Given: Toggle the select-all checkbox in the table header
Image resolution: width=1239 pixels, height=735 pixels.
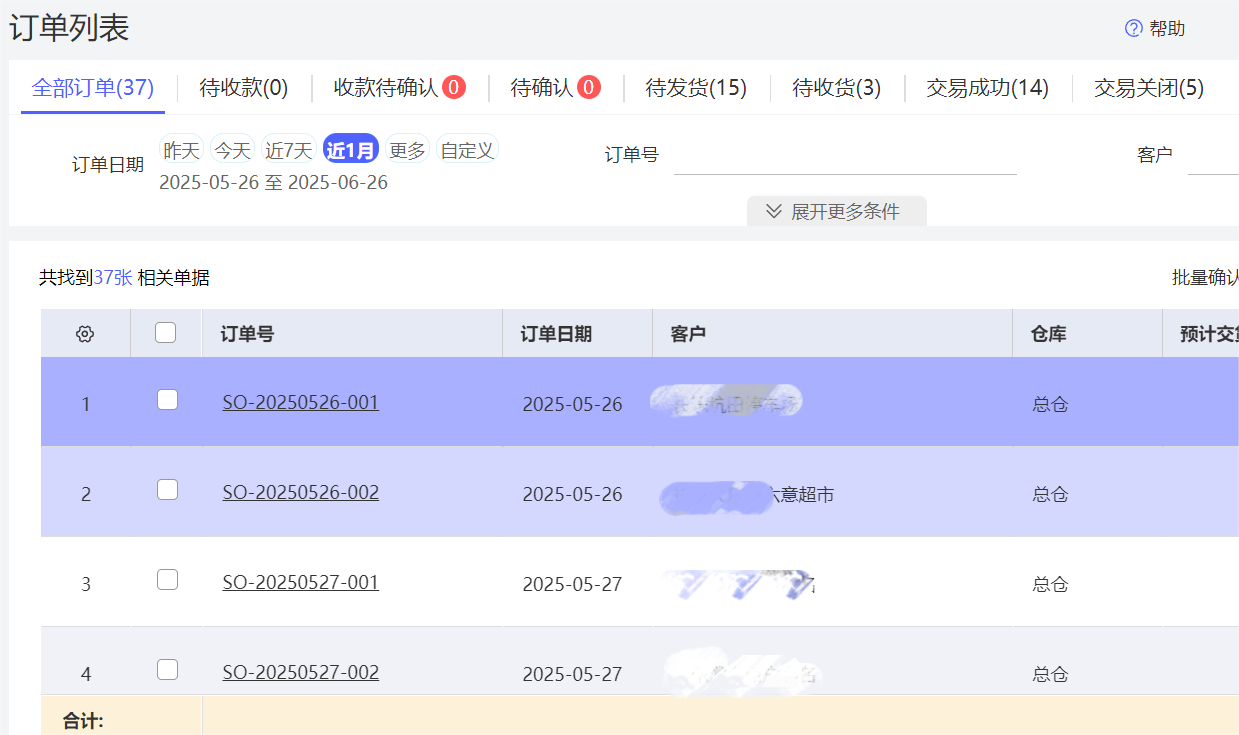Looking at the screenshot, I should 166,333.
